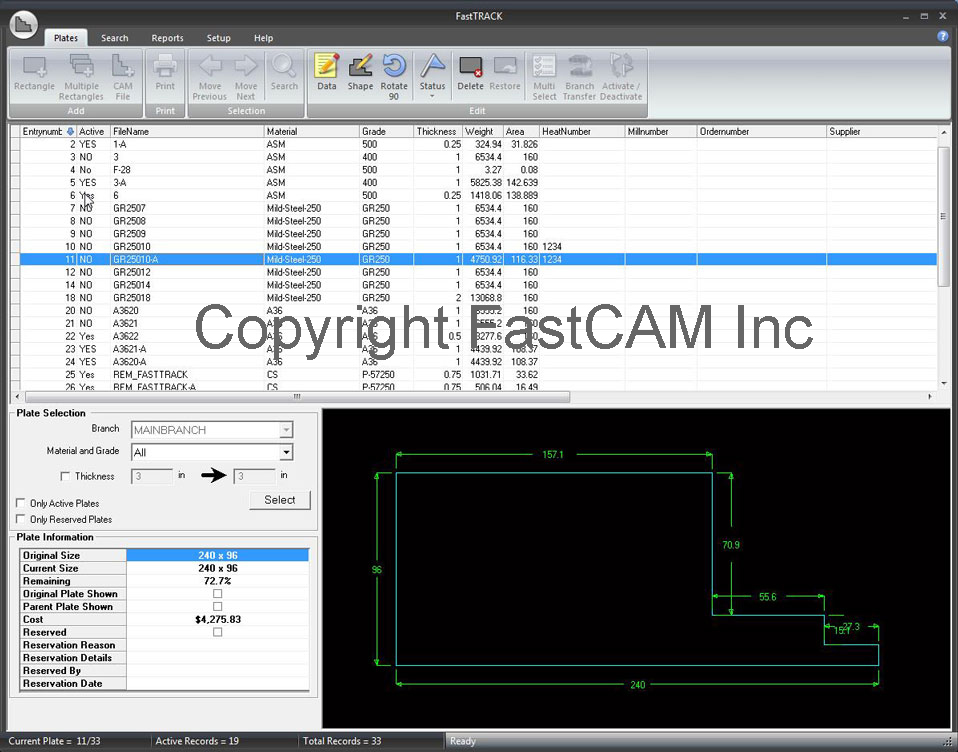Click the Rotate 90 icon
958x752 pixels.
394,66
